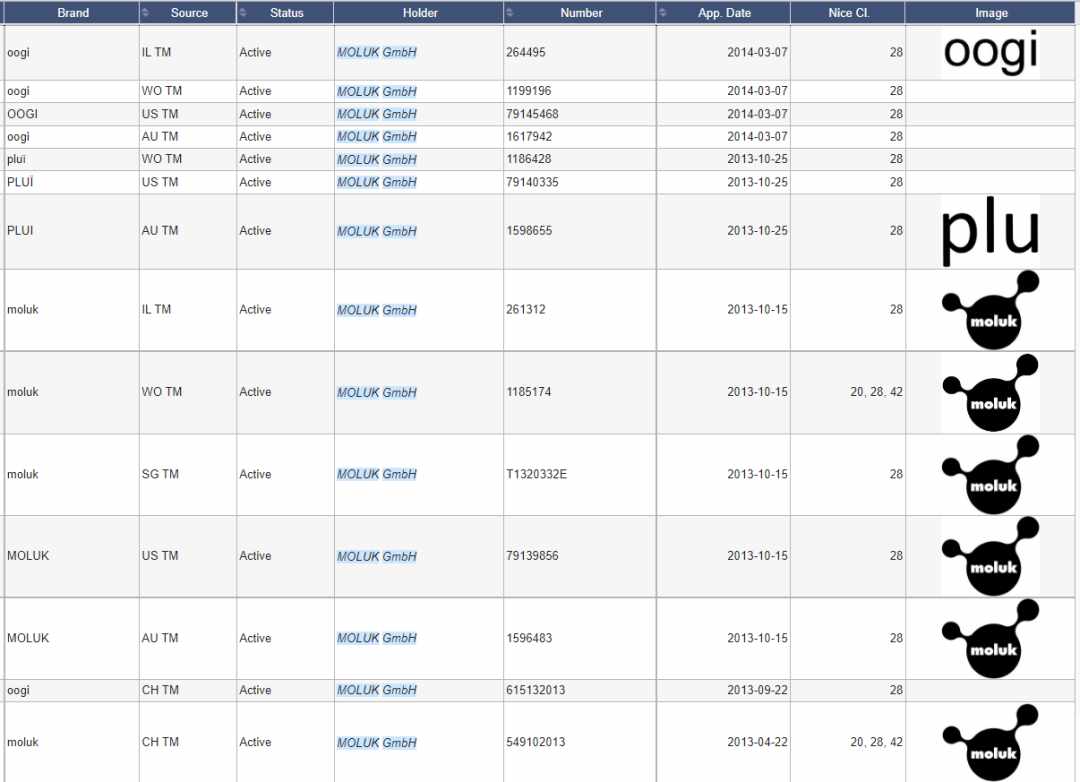View moluk logo image for number T1320332E
Image resolution: width=1080 pixels, height=782 pixels.
click(x=990, y=475)
